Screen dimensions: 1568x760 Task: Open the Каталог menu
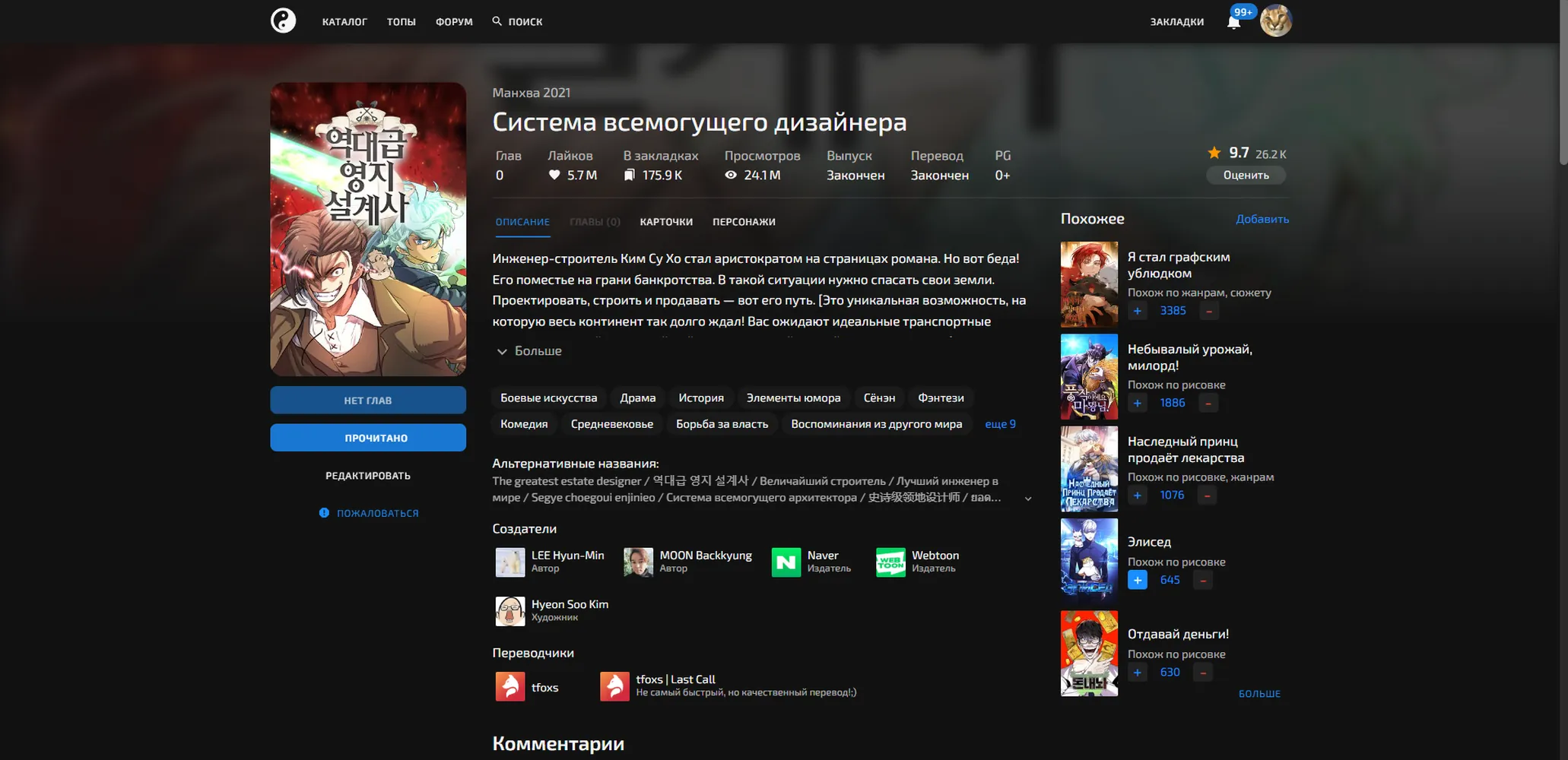344,22
